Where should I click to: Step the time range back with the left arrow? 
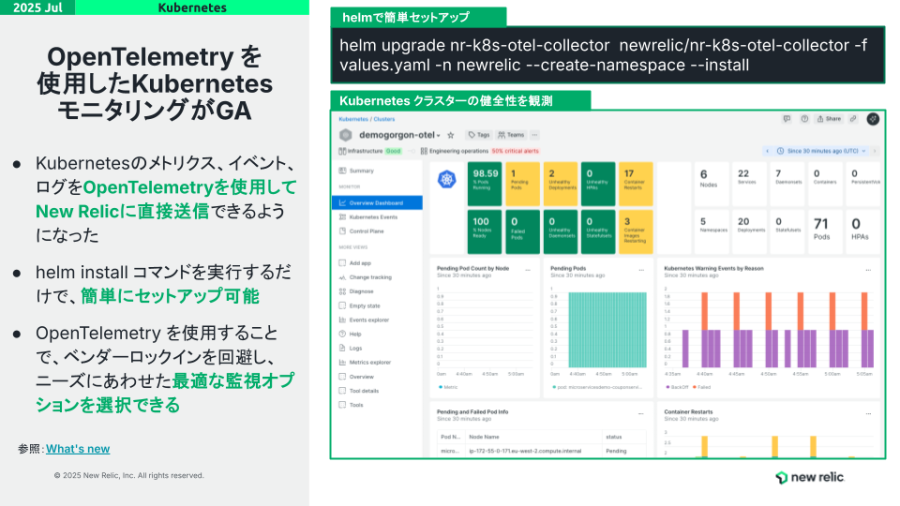(767, 151)
